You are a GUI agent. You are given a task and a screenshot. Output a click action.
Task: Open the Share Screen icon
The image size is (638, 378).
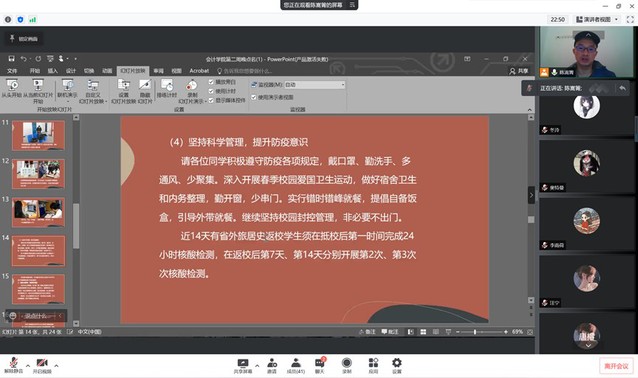(x=243, y=365)
